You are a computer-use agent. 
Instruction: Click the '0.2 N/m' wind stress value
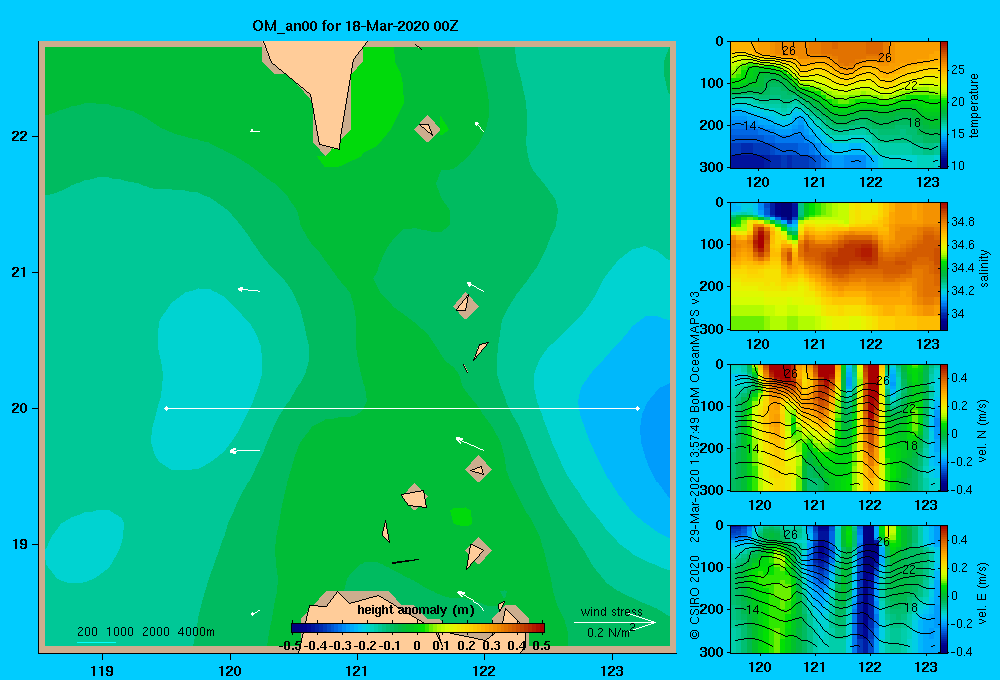(610, 632)
